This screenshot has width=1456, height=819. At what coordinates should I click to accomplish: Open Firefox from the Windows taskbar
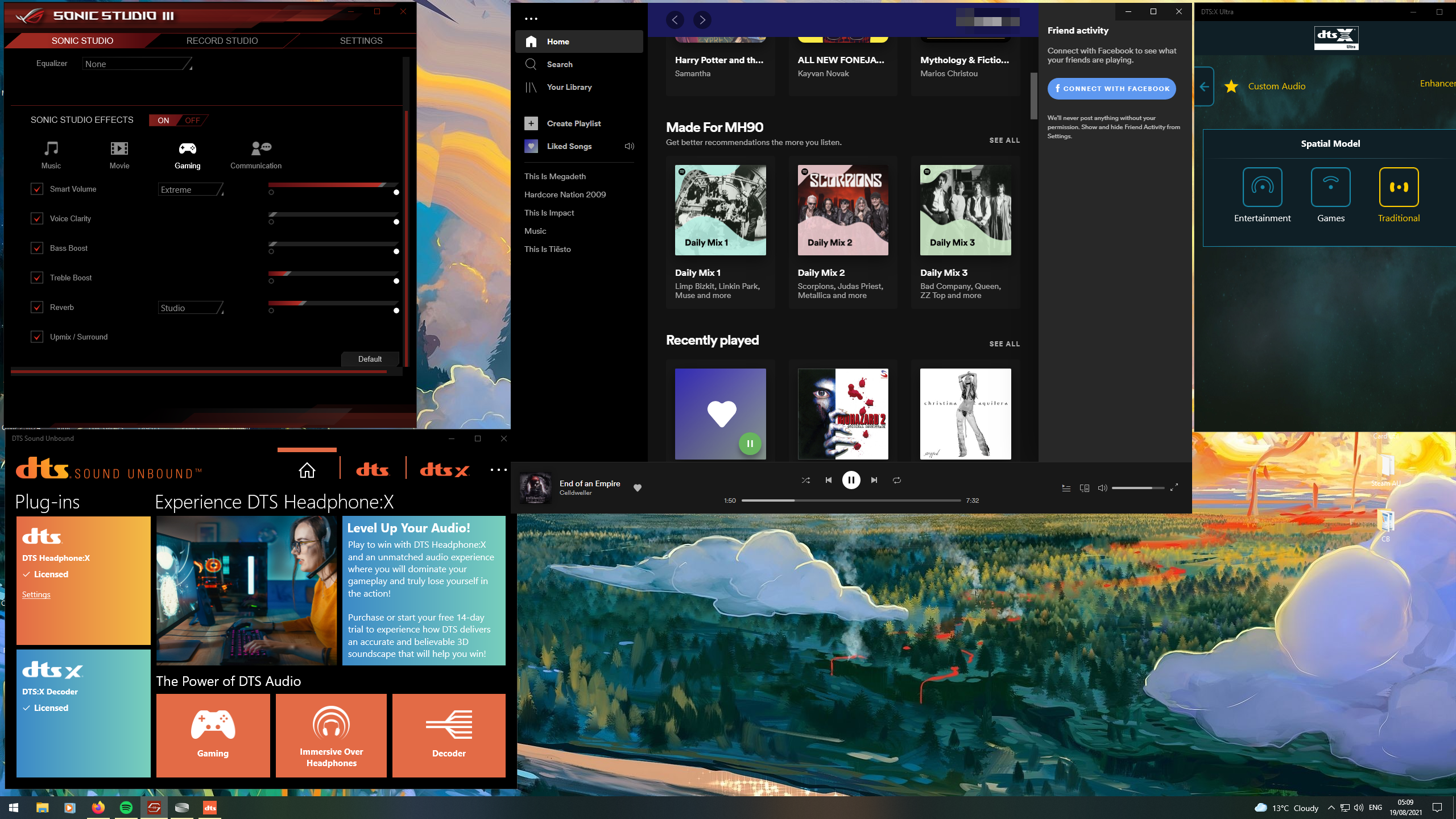pos(98,808)
